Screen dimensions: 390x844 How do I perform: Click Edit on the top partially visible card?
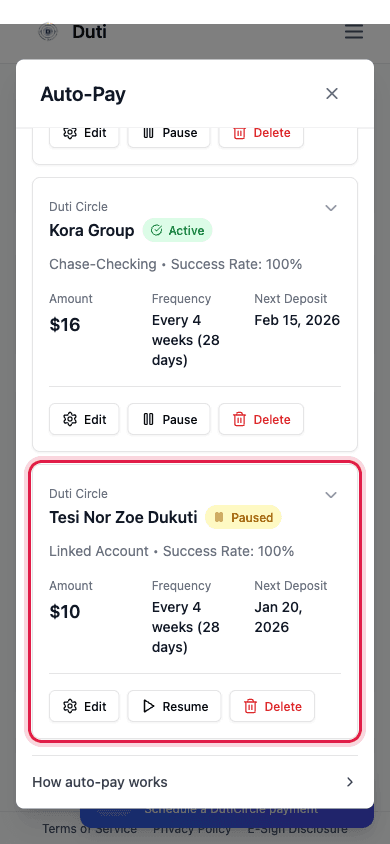point(84,134)
